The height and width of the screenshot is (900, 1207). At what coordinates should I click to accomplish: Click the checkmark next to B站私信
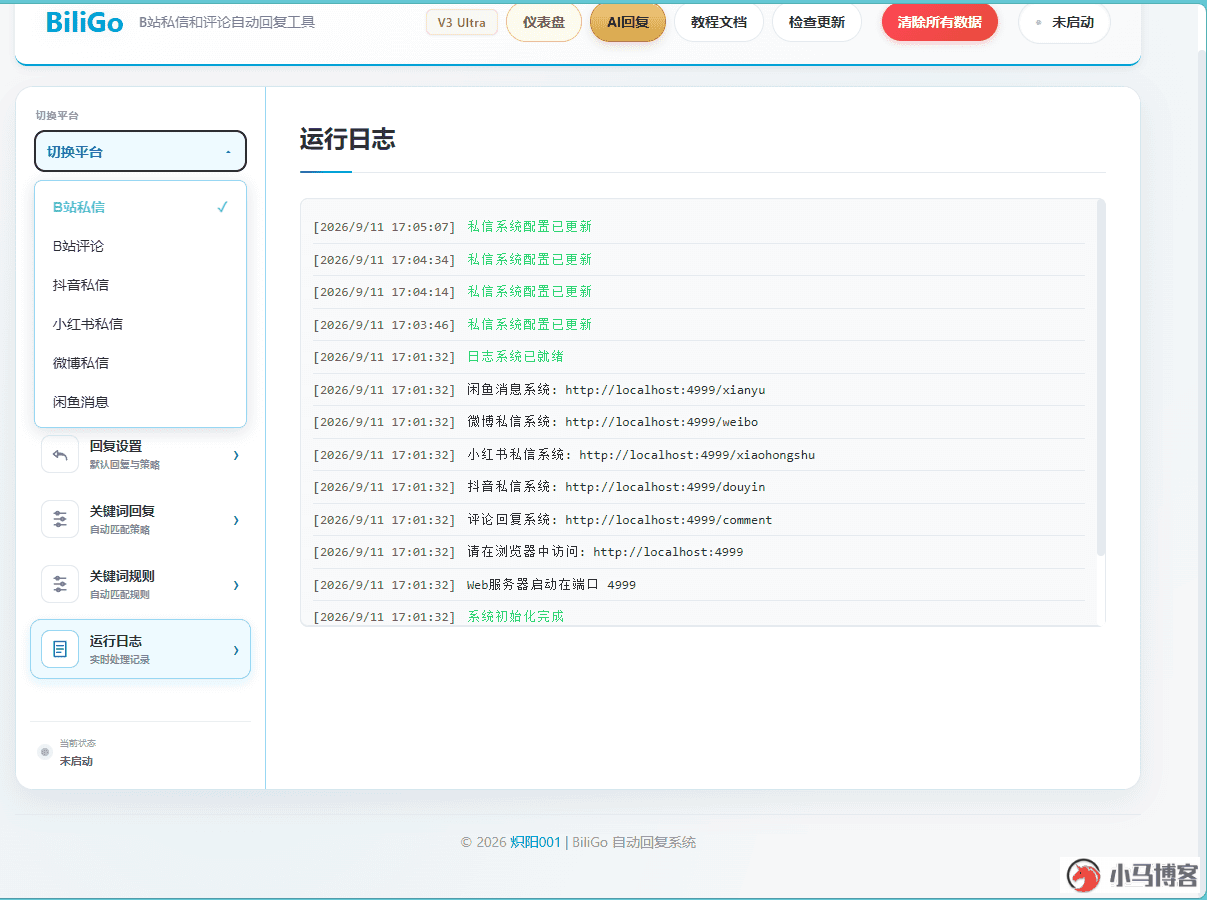click(222, 207)
